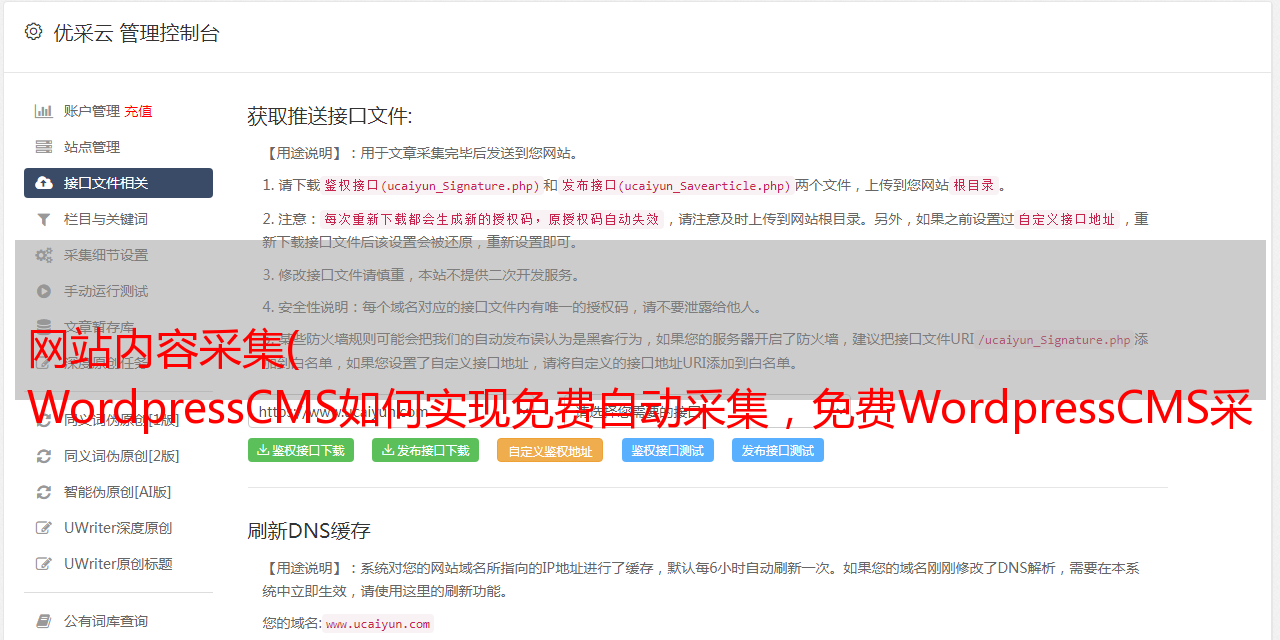This screenshot has width=1280, height=640.
Task: Click the bar chart icon for 账户管理
Action: (44, 111)
